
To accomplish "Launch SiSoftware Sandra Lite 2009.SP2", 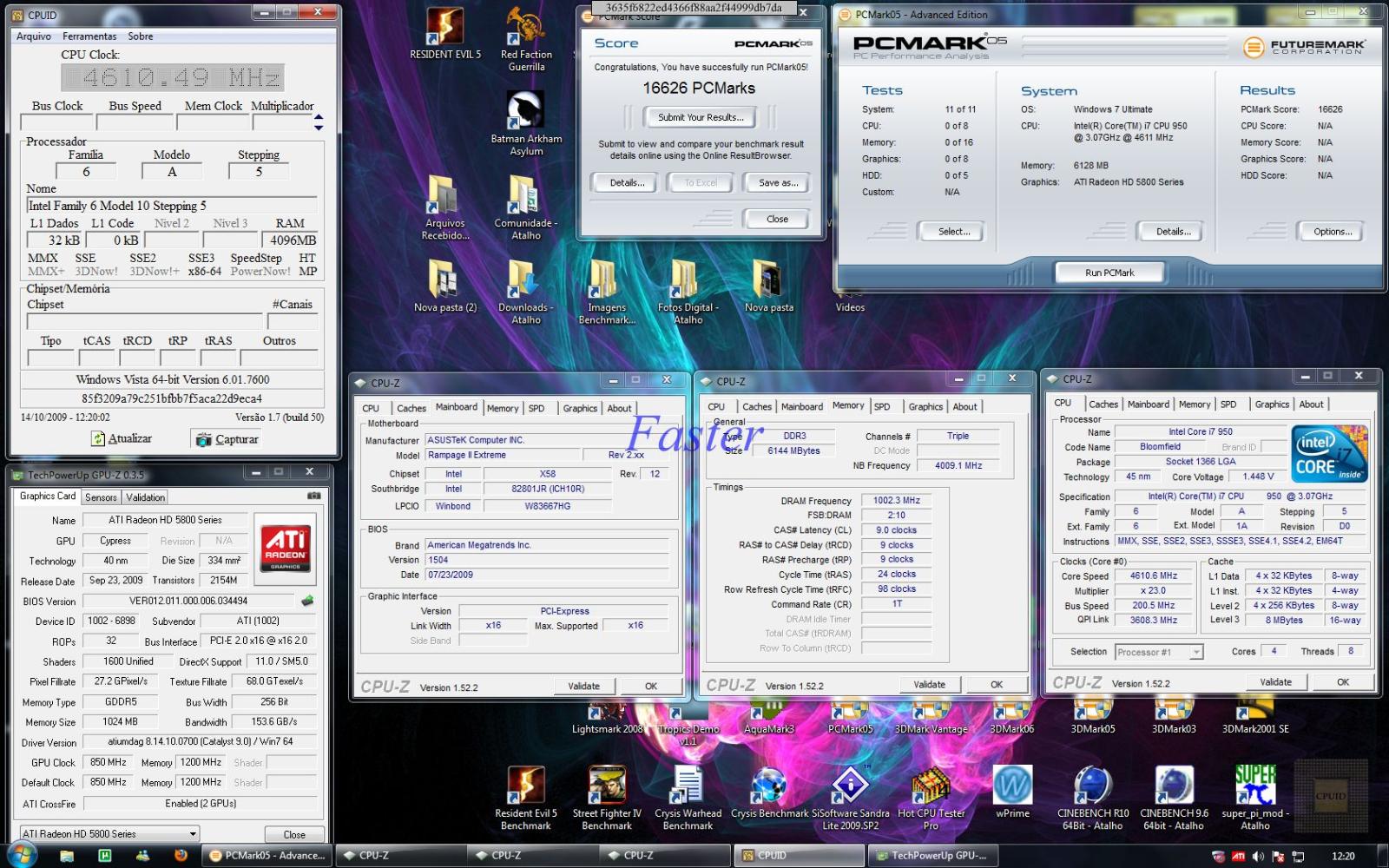I will [850, 799].
